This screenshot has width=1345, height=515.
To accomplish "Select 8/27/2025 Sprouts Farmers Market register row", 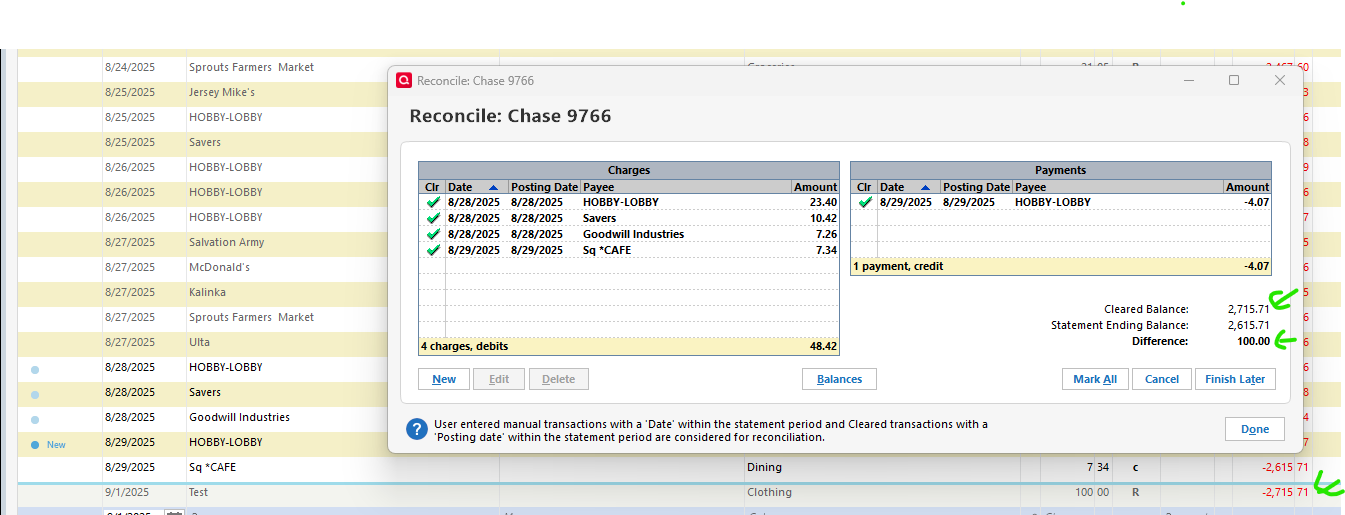I will (203, 317).
